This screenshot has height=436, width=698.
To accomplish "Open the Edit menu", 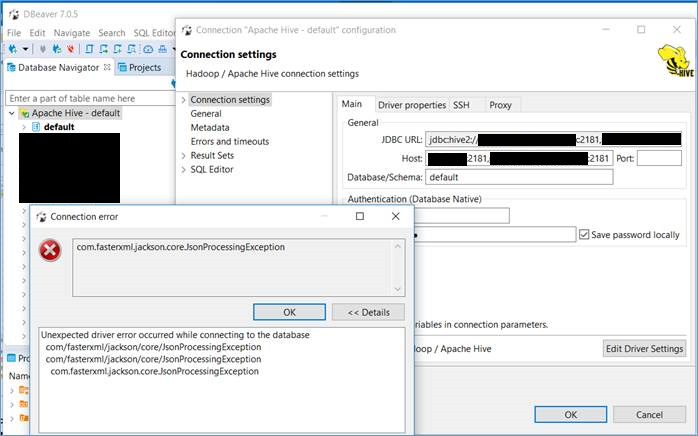I will tap(37, 33).
